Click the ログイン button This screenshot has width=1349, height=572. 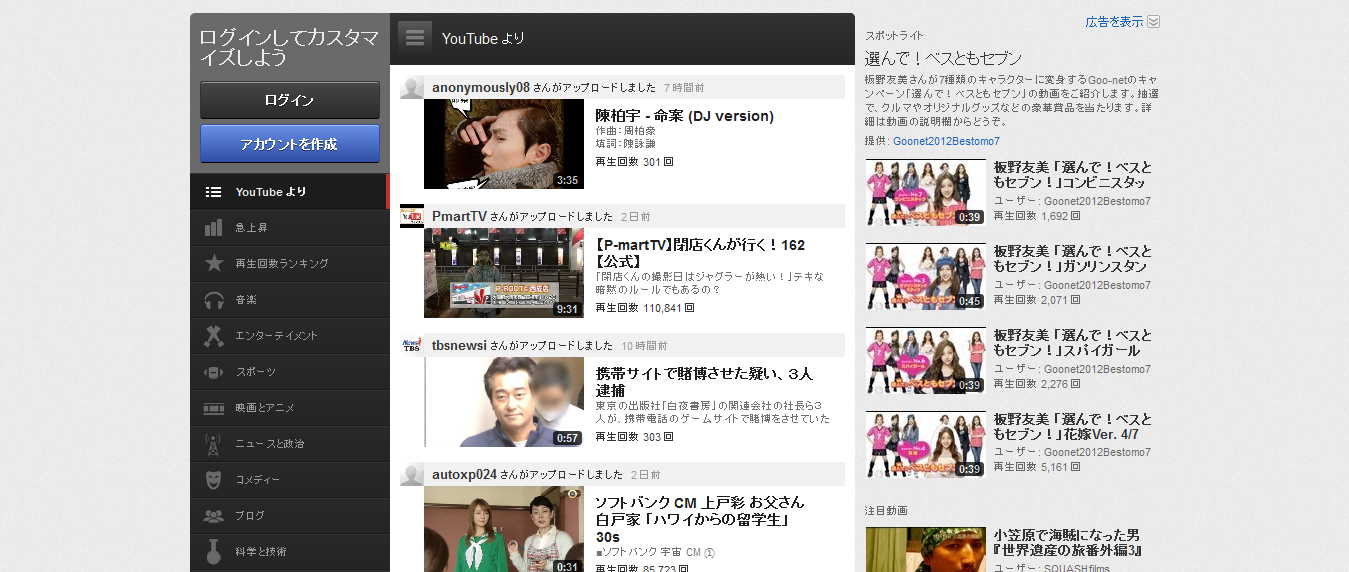290,100
